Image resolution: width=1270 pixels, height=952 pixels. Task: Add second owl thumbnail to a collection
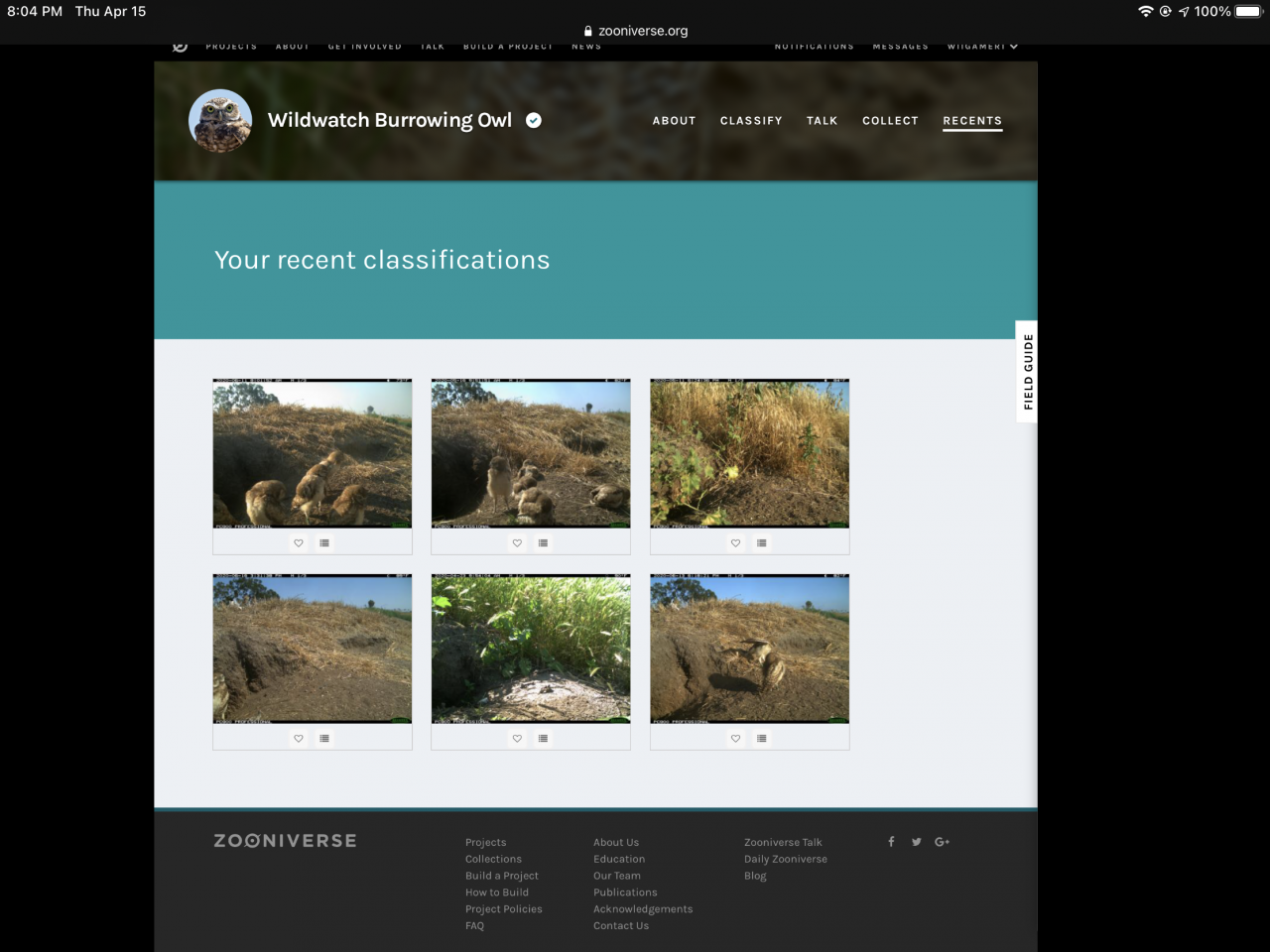(x=543, y=542)
